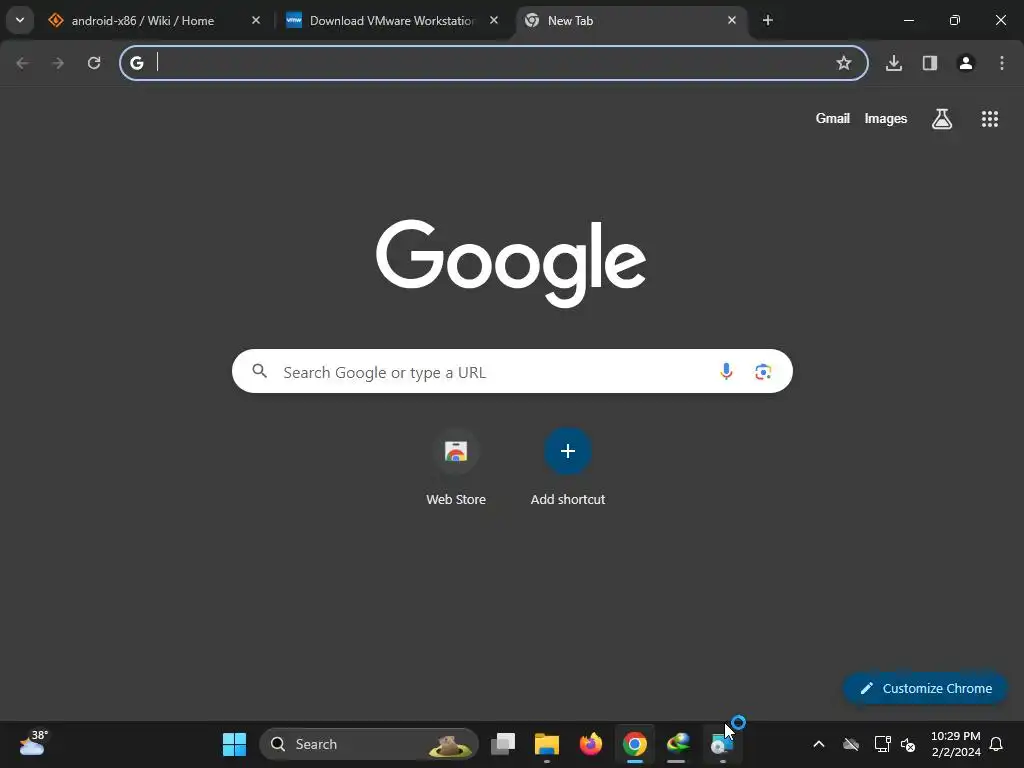This screenshot has height=768, width=1024.
Task: Open the notifications bell icon
Action: [x=996, y=744]
